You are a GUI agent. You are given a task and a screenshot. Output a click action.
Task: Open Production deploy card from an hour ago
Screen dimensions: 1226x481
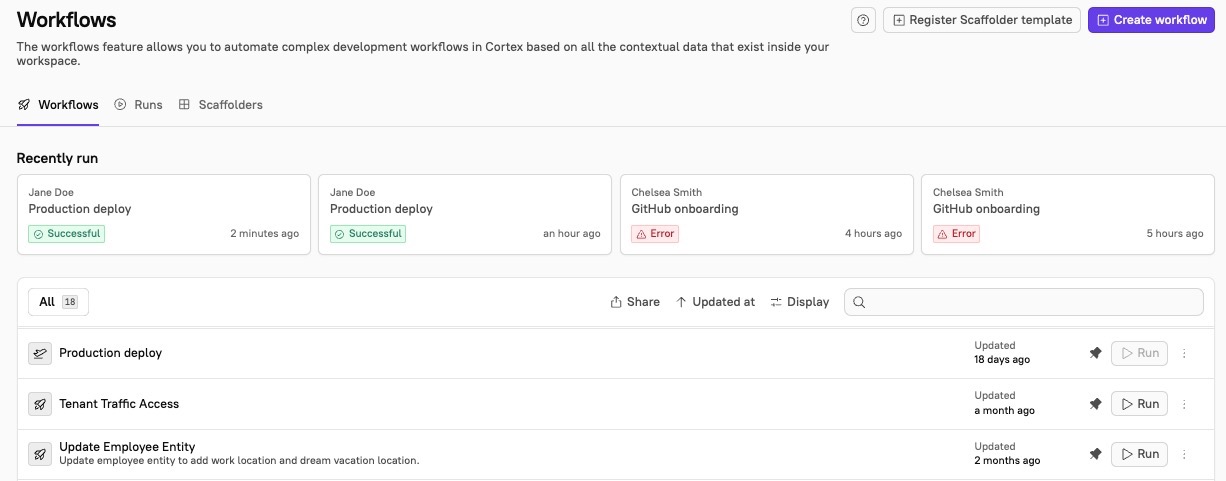(x=465, y=215)
